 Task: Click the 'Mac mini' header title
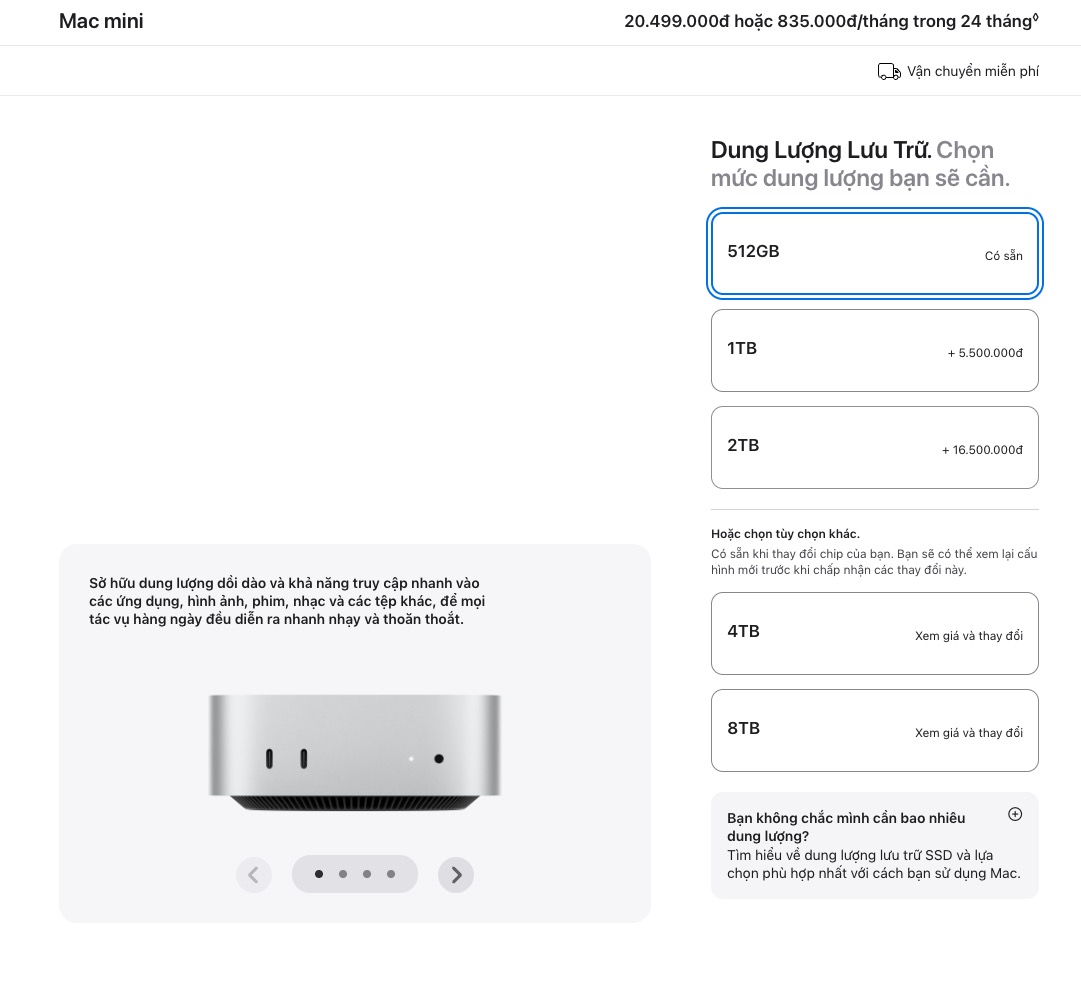[101, 21]
